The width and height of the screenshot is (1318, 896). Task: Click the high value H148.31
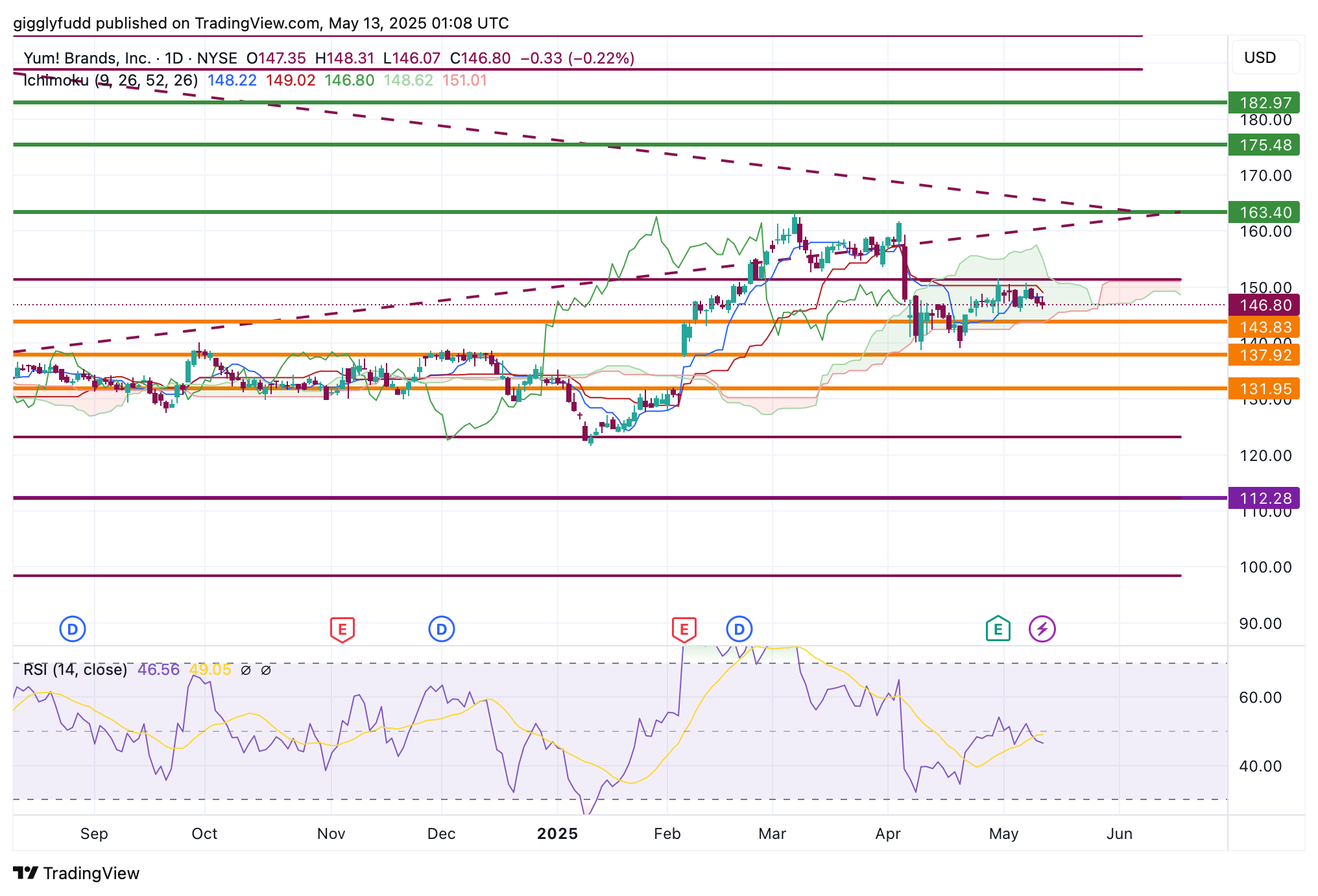click(x=344, y=58)
